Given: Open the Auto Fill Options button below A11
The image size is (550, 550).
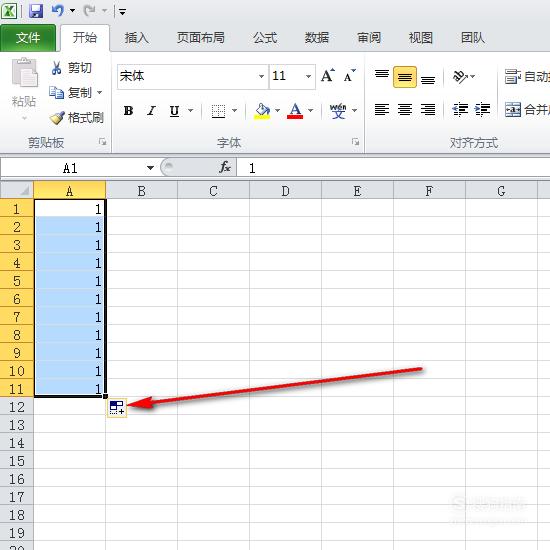Looking at the screenshot, I should (117, 408).
